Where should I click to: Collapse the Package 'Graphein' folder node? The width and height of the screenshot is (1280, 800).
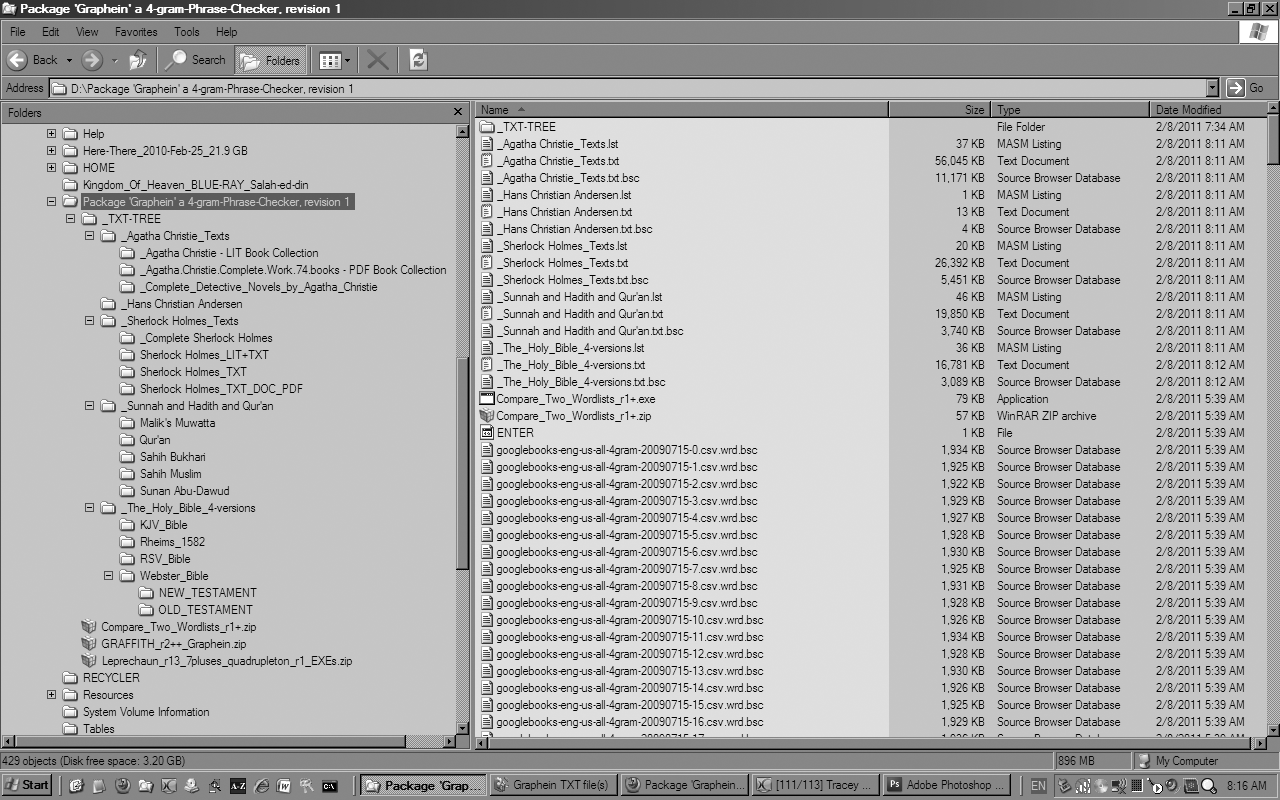pyautogui.click(x=51, y=201)
